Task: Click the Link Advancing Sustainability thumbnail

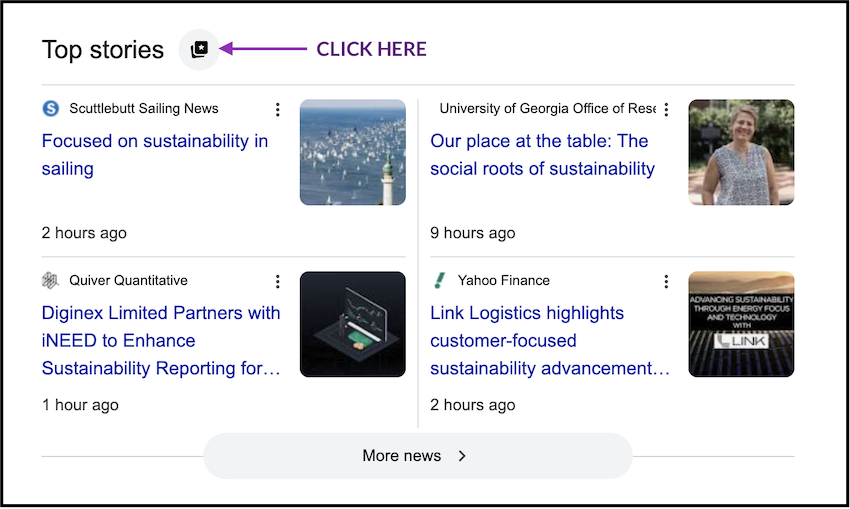Action: (x=741, y=324)
